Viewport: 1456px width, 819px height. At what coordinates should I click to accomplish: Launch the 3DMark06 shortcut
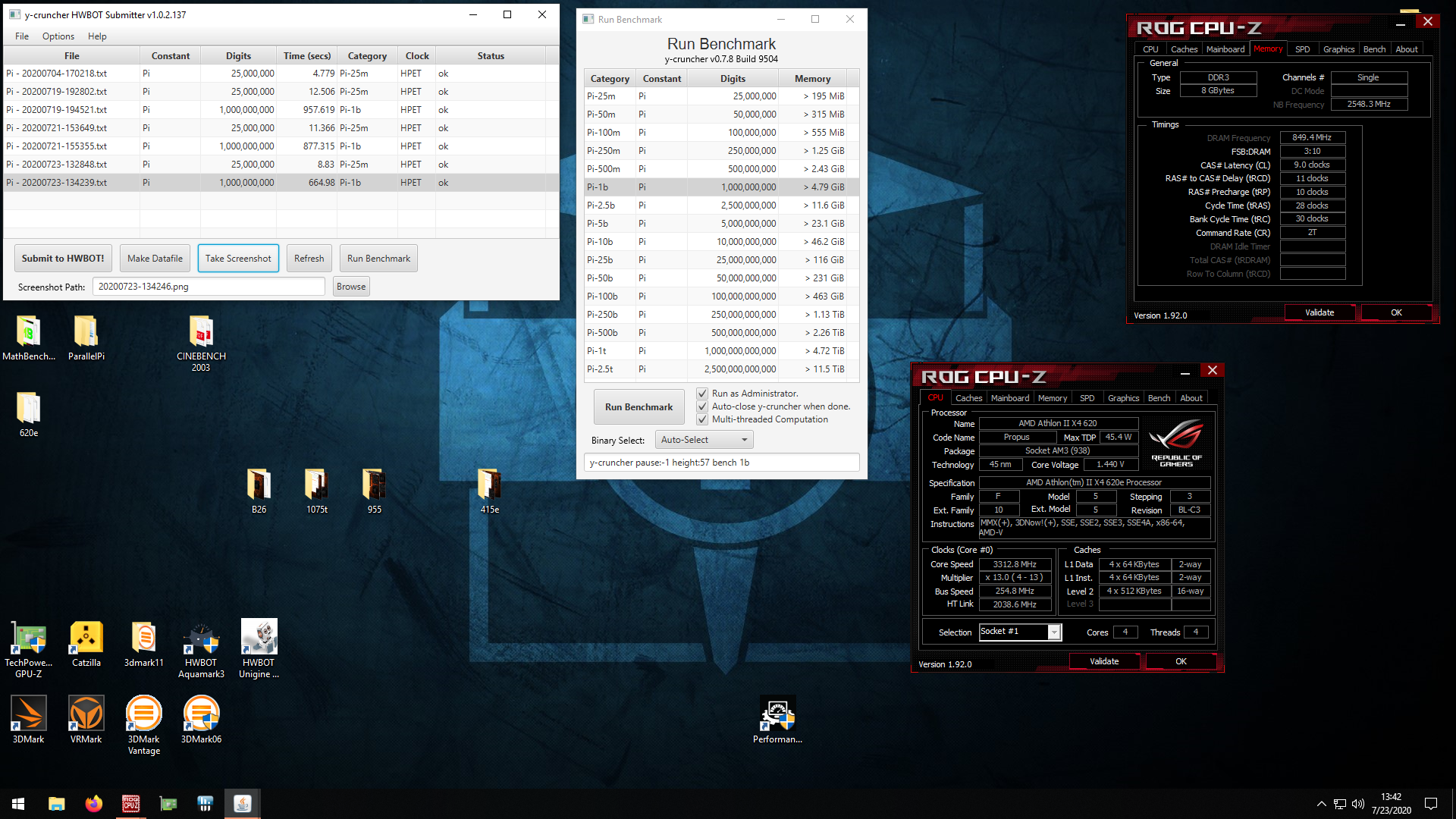201,720
